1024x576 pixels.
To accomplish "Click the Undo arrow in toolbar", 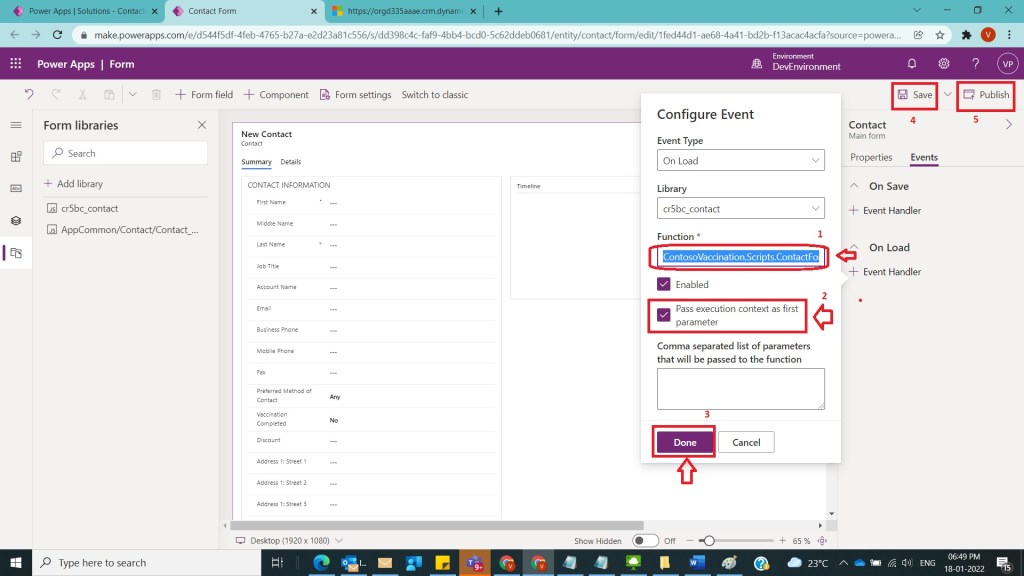I will coord(29,95).
